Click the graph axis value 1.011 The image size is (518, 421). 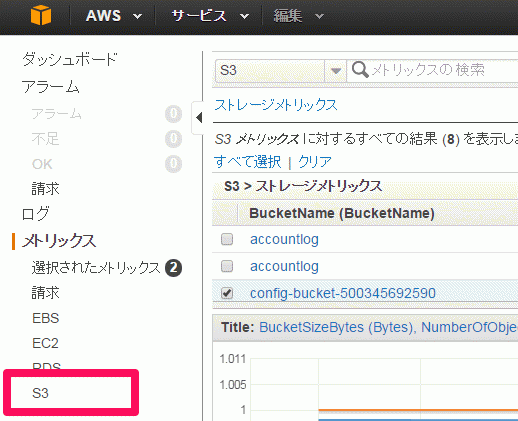(x=233, y=359)
